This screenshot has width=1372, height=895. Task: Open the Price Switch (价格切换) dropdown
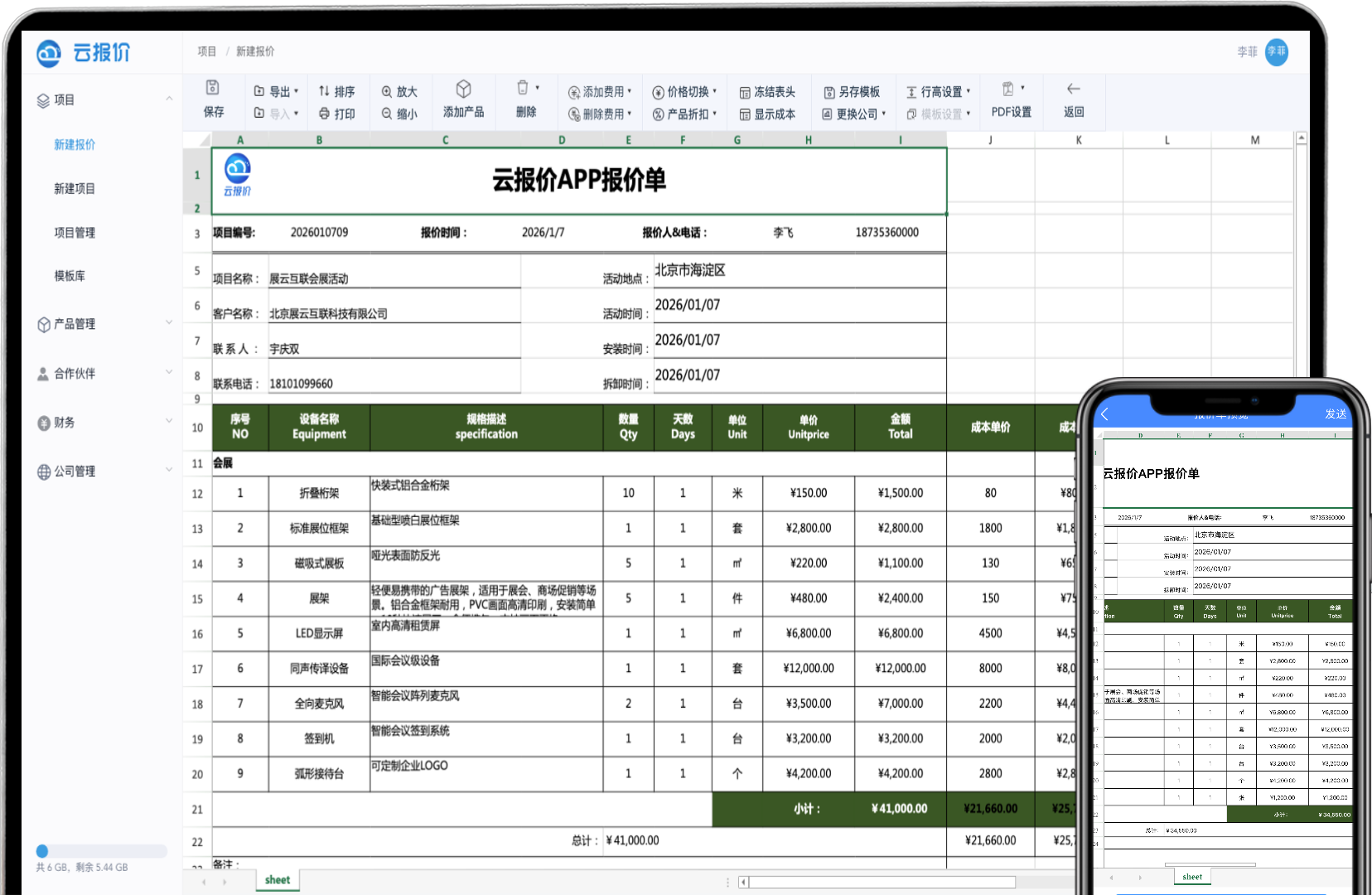684,91
